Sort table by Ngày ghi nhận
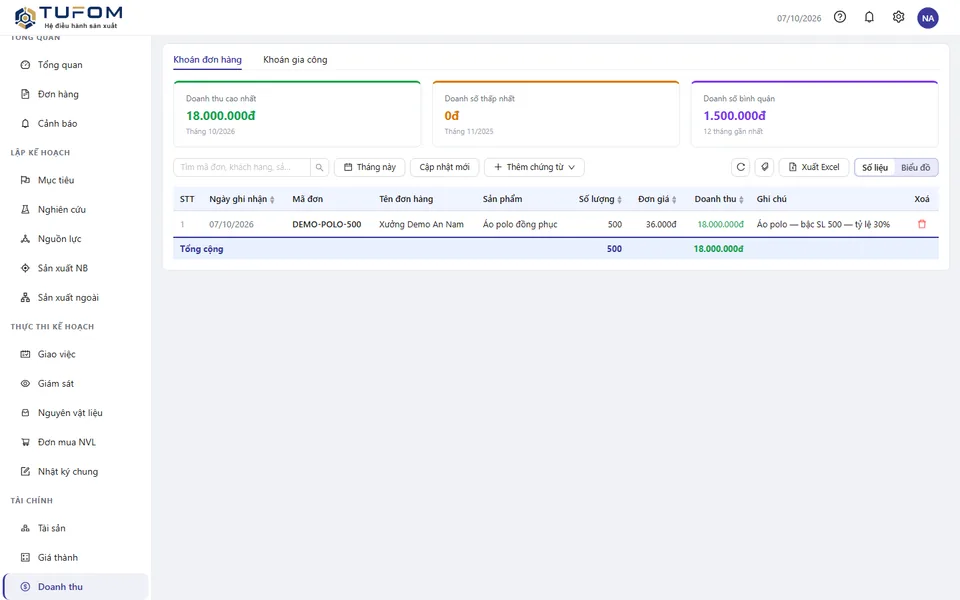The image size is (960, 600). tap(242, 199)
